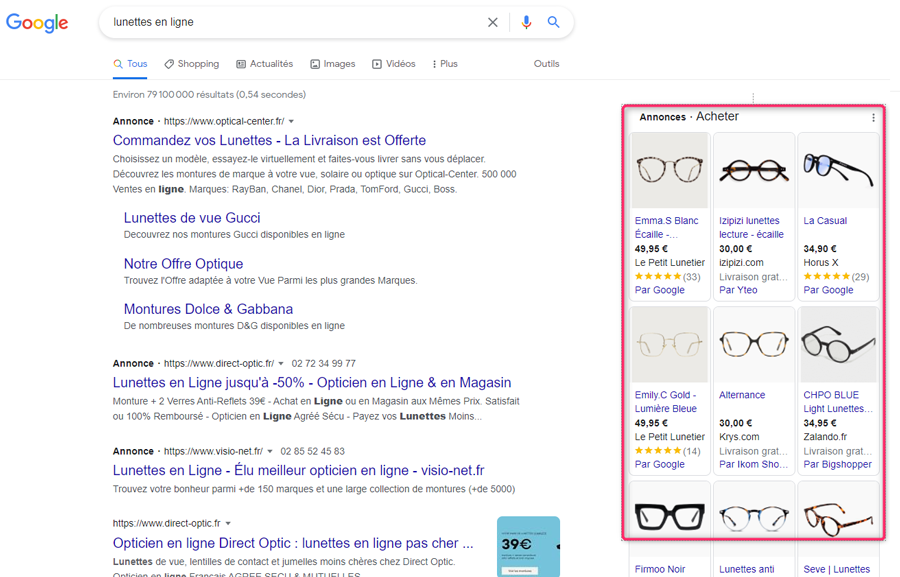Switch to the Shopping tab
The height and width of the screenshot is (577, 900).
192,64
